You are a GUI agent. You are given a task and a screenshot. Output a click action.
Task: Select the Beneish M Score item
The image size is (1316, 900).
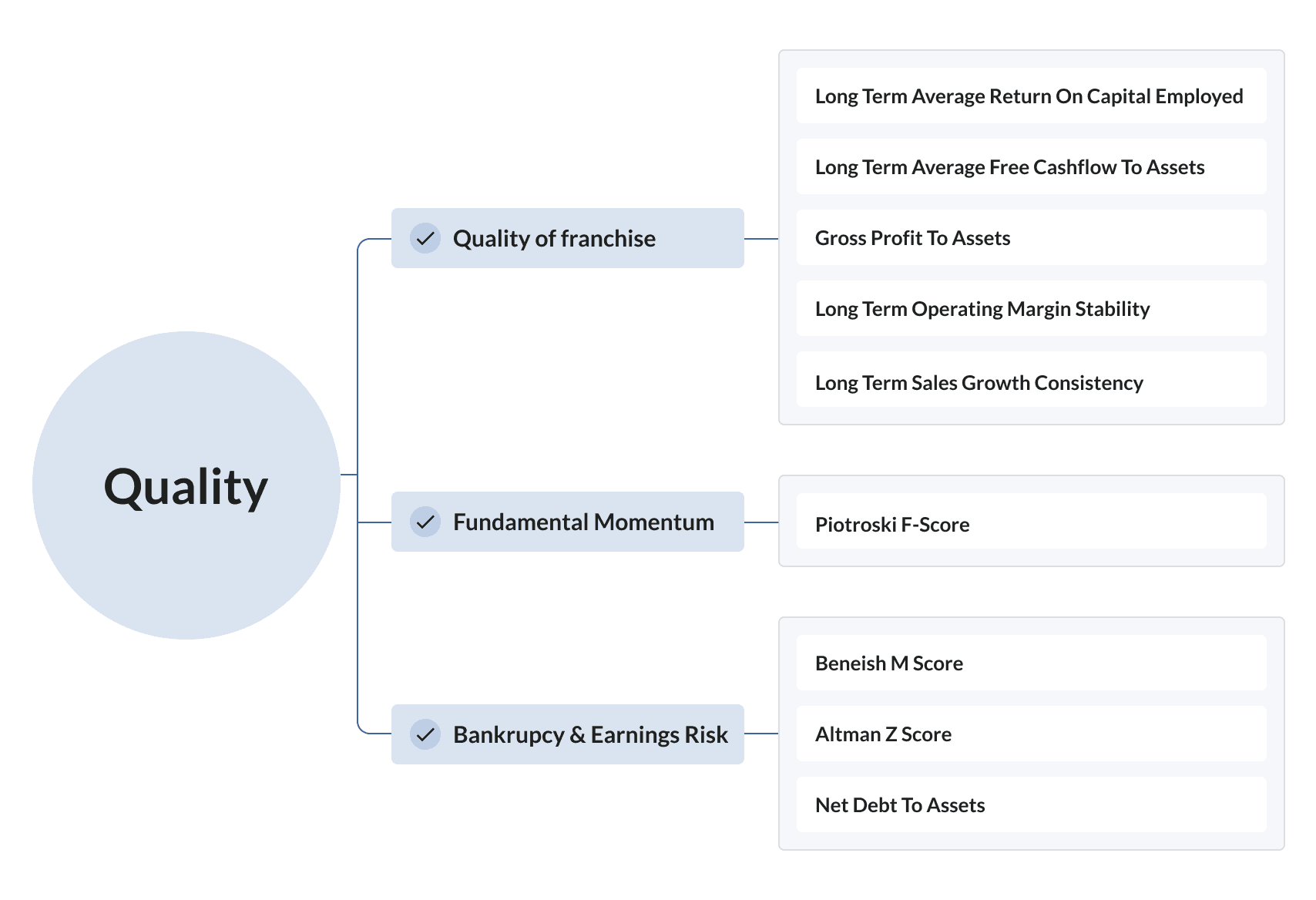(x=1032, y=663)
